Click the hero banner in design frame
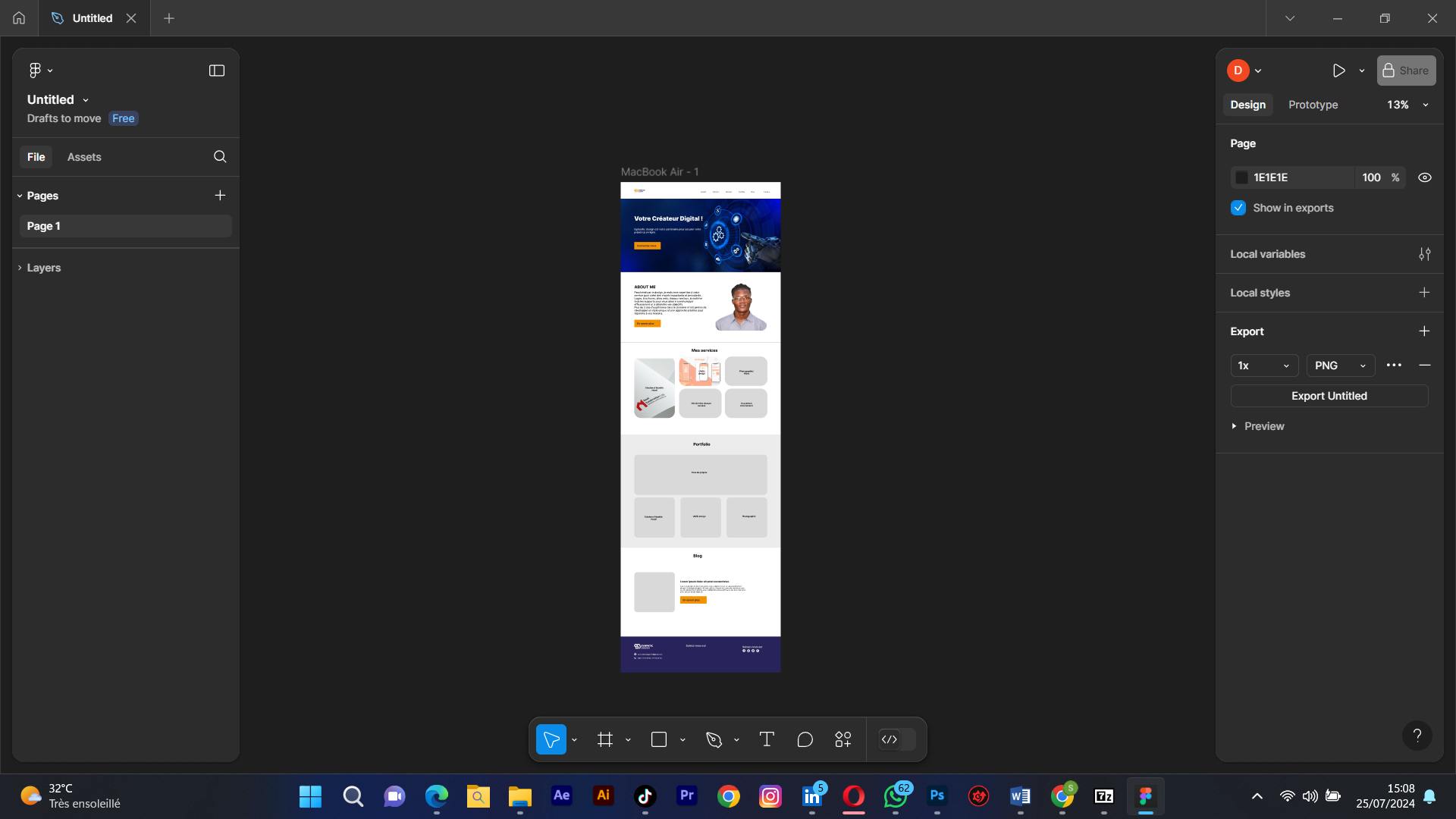This screenshot has height=819, width=1456. [x=700, y=235]
